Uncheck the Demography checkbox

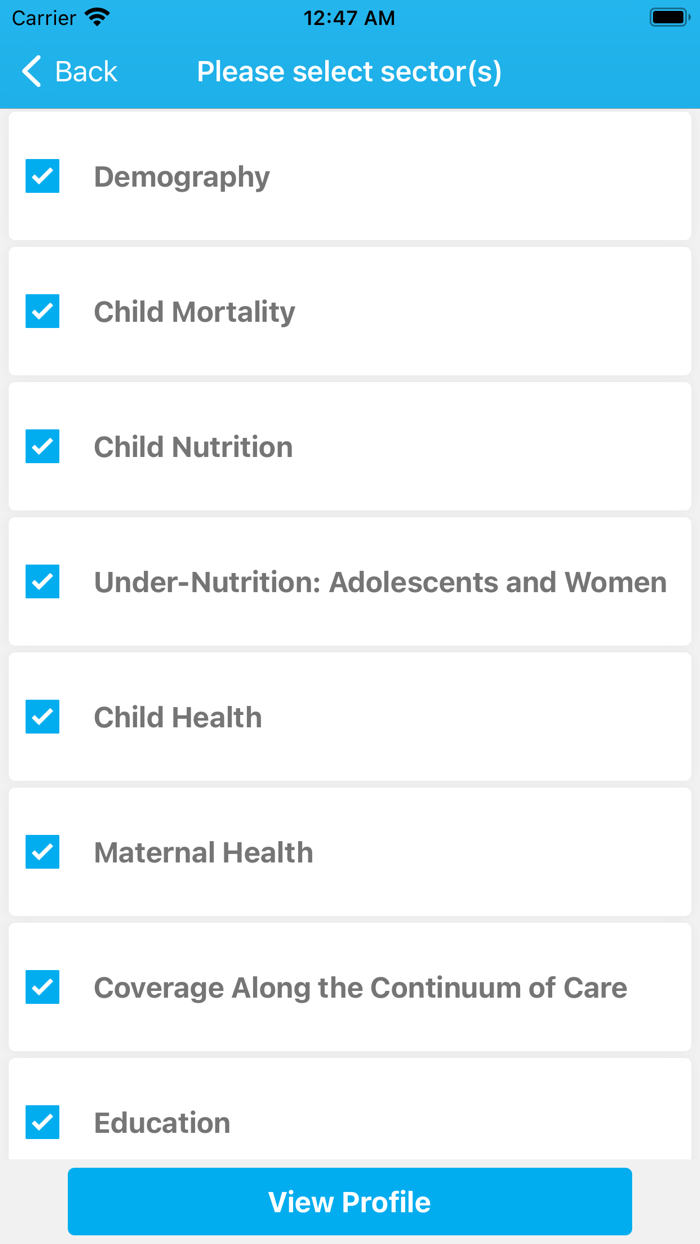42,176
